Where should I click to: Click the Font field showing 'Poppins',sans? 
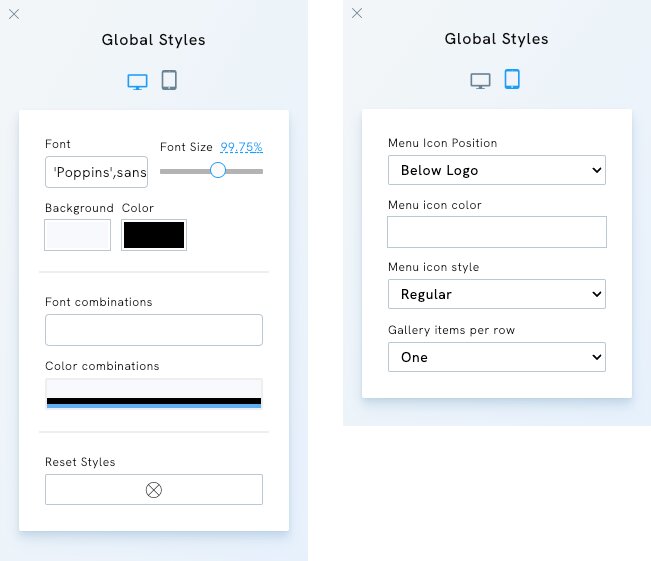[x=96, y=172]
